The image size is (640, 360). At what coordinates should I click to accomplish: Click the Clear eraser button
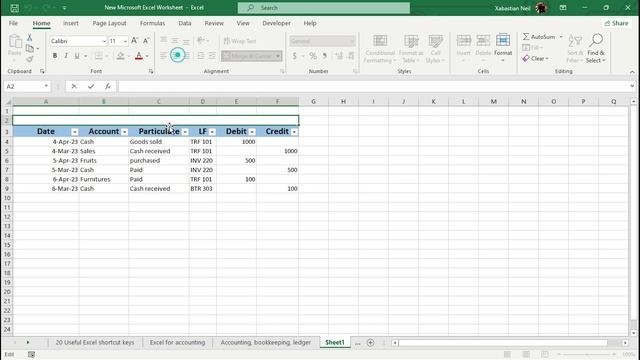535,59
